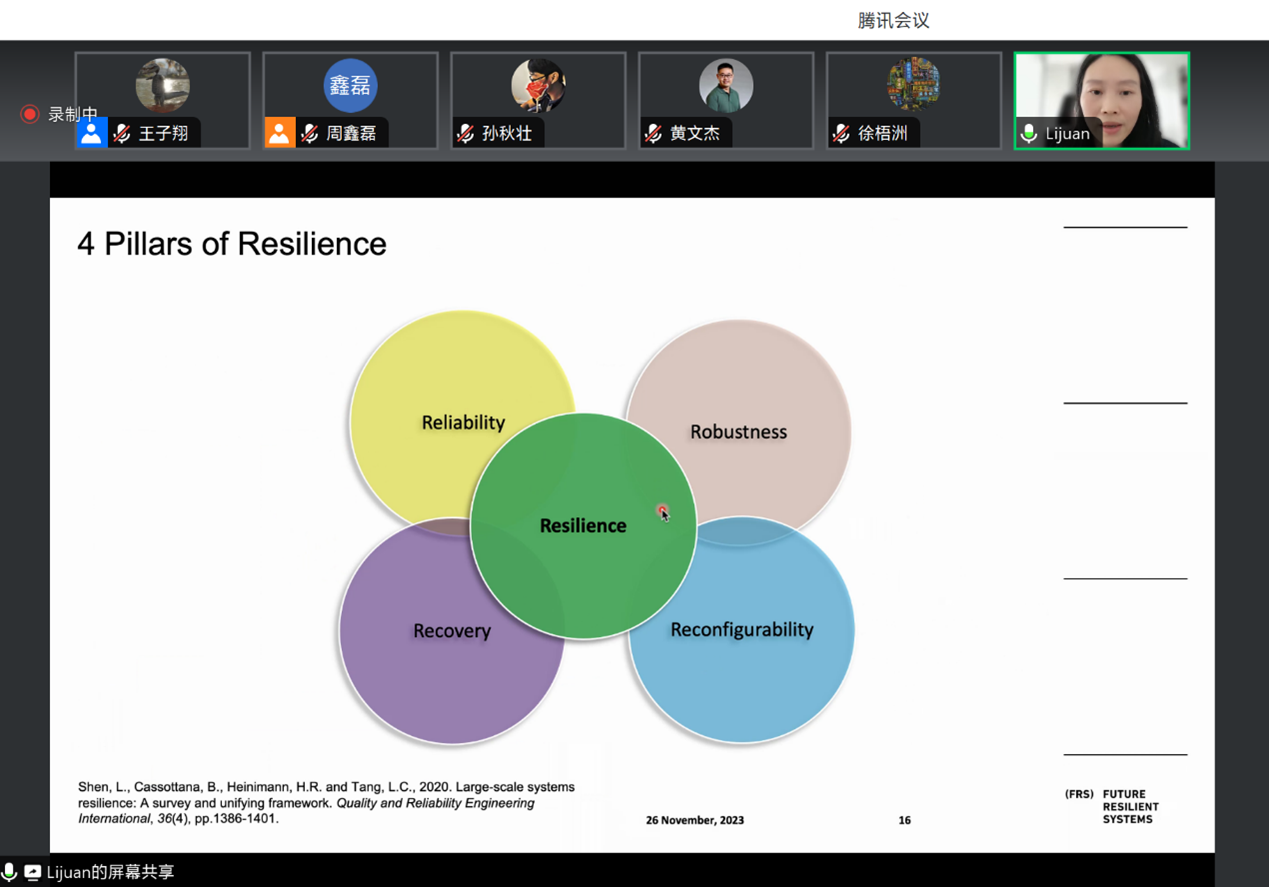Select 黄文杰's participant profile photo
This screenshot has height=887, width=1269.
tap(726, 85)
